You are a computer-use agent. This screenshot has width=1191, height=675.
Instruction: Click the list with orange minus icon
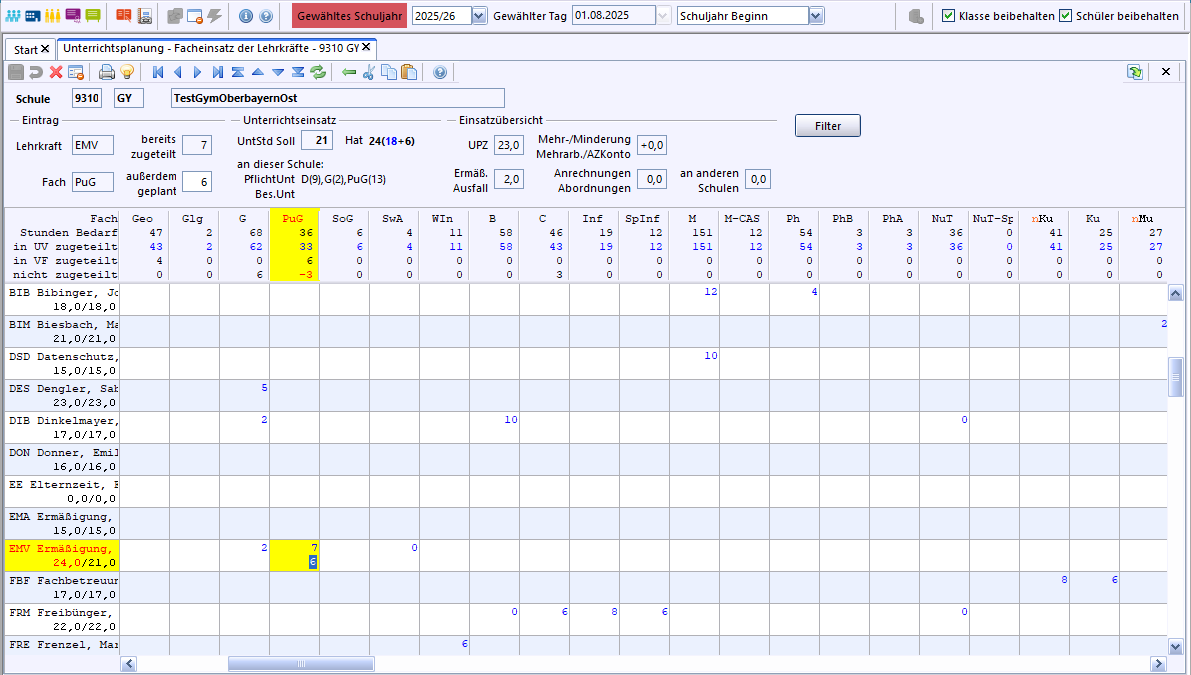coord(76,72)
